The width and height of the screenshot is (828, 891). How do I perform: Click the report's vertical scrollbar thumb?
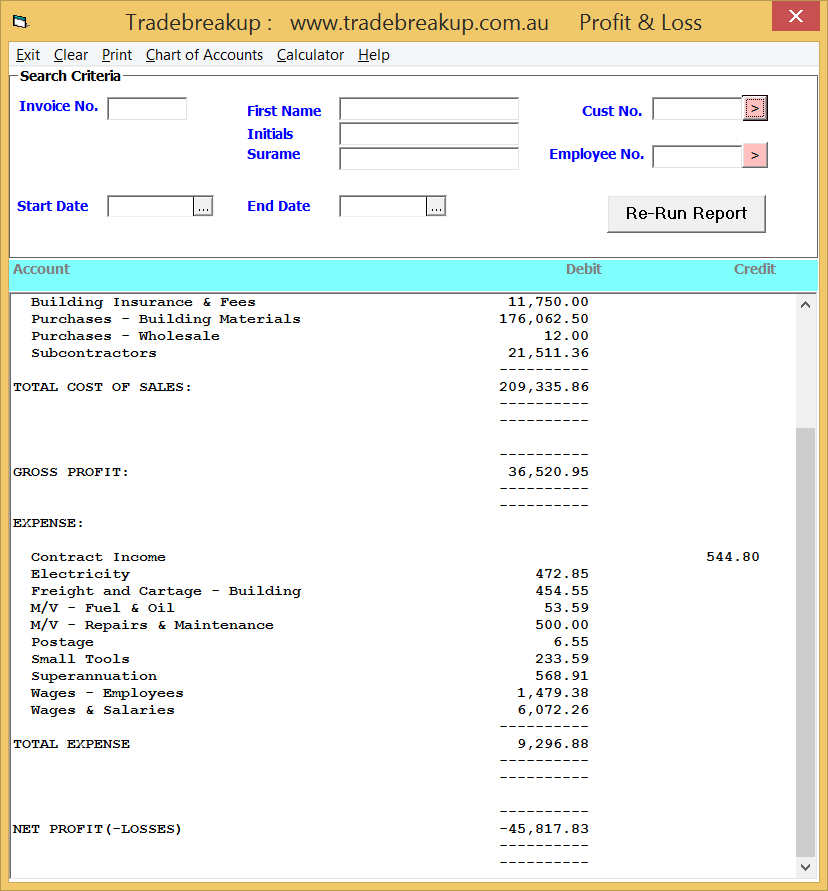pyautogui.click(x=805, y=642)
